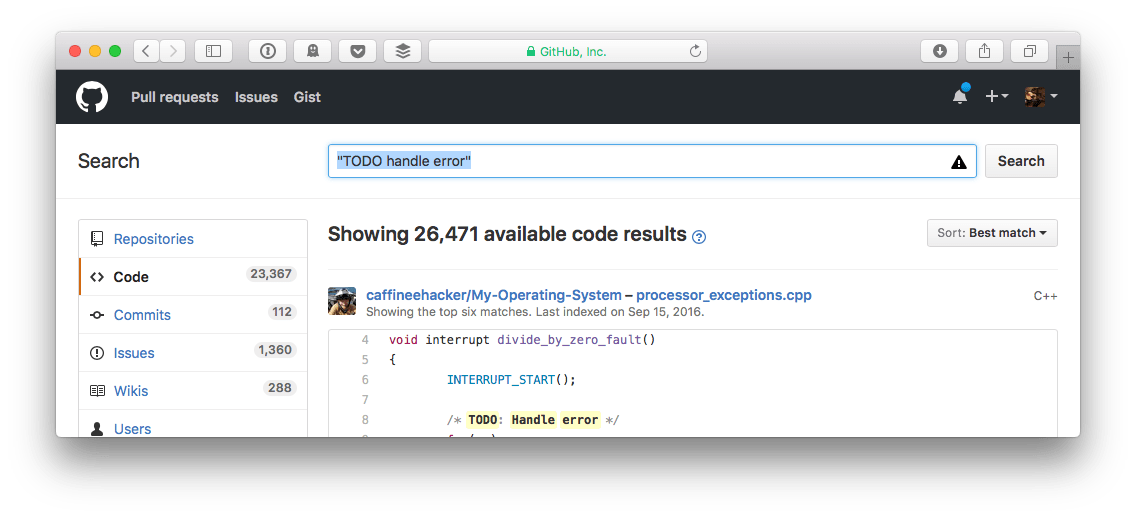Image resolution: width=1136 pixels, height=517 pixels.
Task: Click the Ghostery ghost extension icon
Action: pos(312,51)
